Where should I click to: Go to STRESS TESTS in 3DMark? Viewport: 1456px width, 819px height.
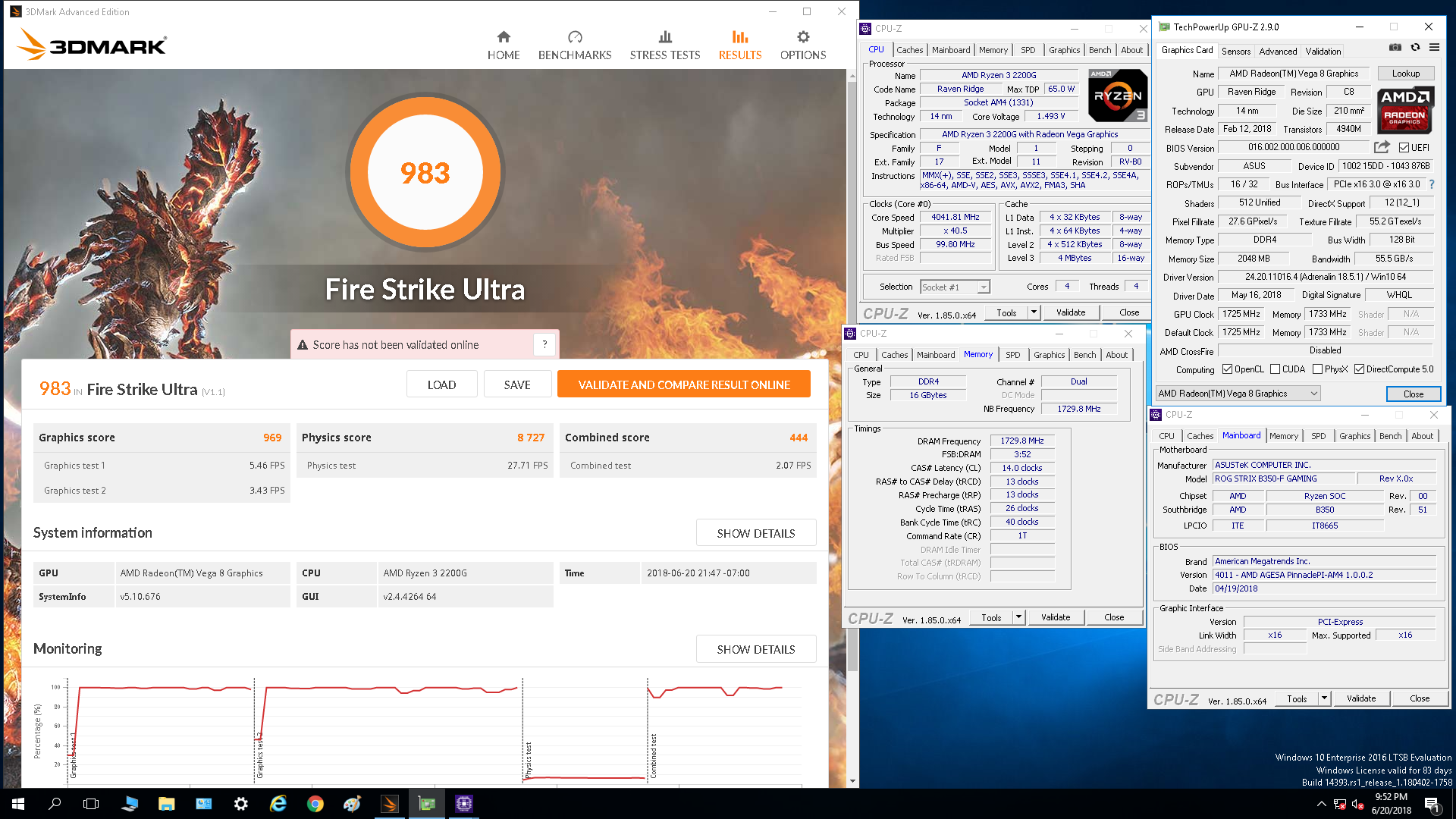click(x=665, y=45)
